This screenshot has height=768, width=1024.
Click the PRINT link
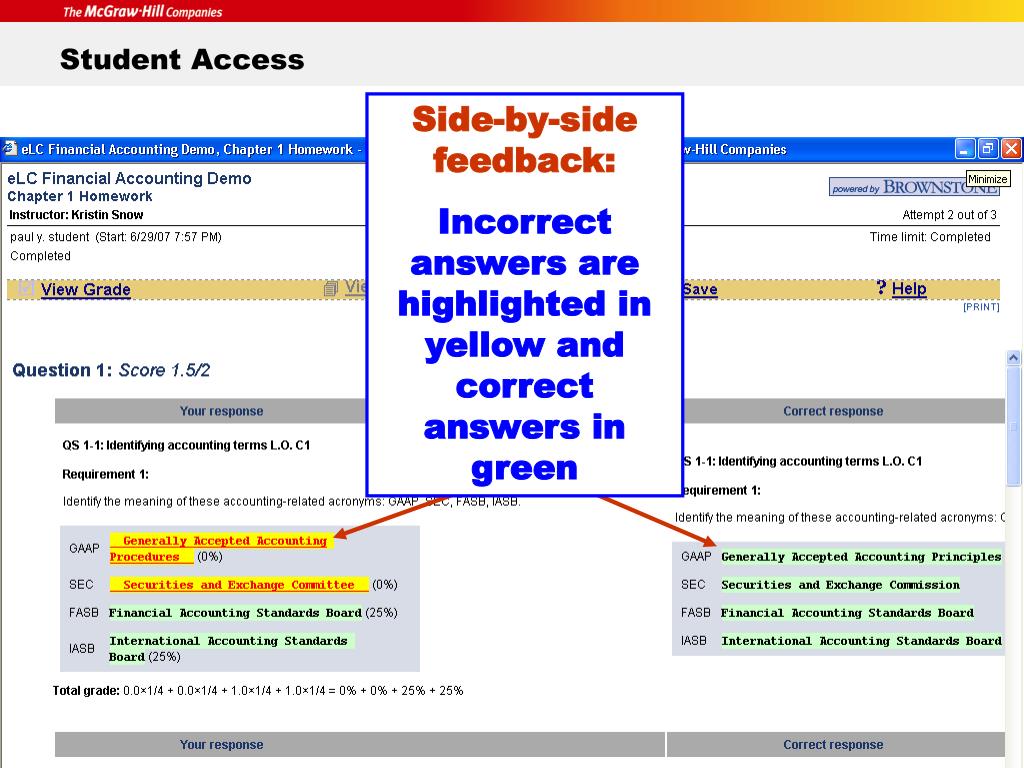tap(981, 307)
